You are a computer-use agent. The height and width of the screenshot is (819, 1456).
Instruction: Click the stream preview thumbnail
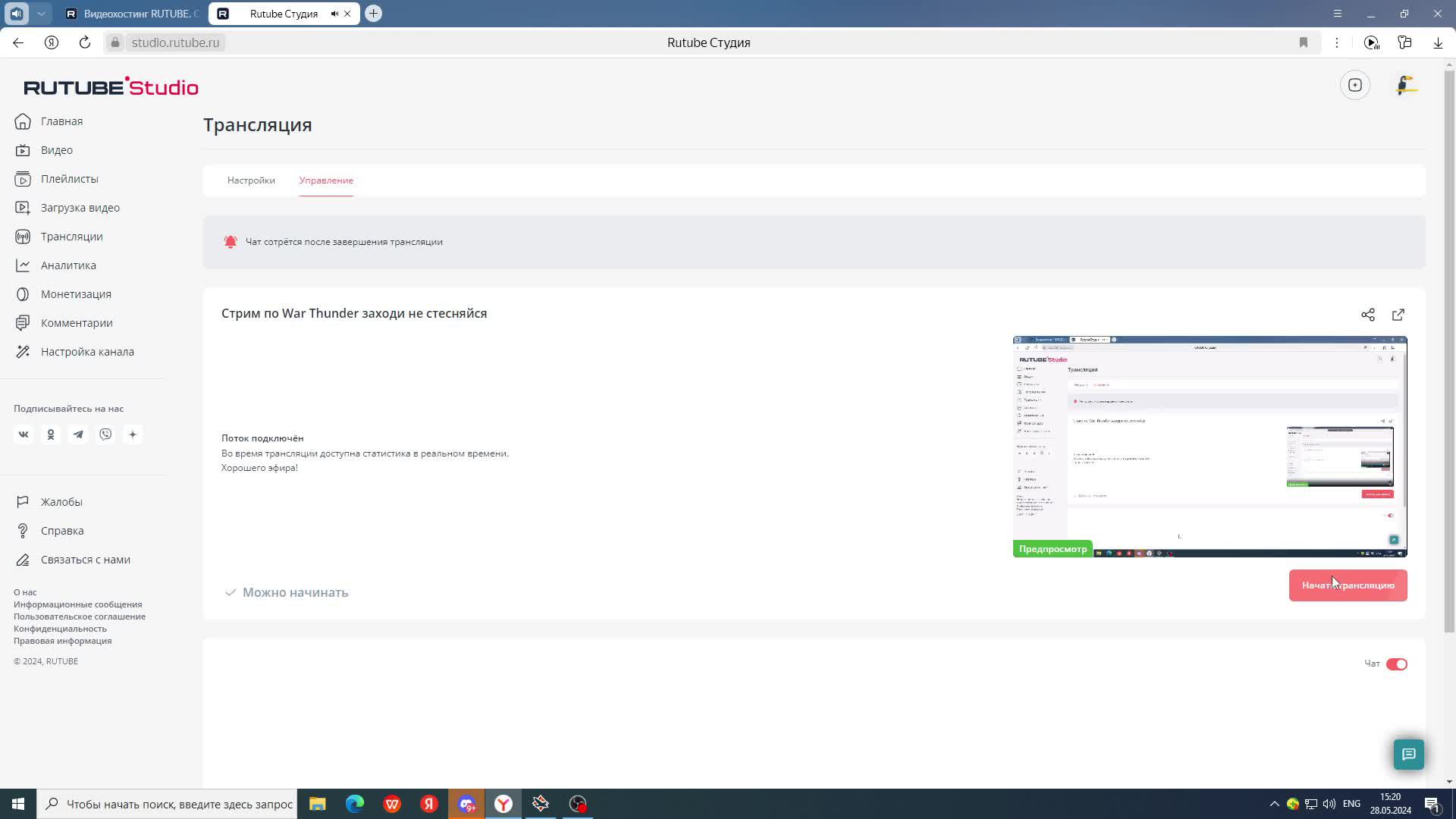[x=1210, y=446]
